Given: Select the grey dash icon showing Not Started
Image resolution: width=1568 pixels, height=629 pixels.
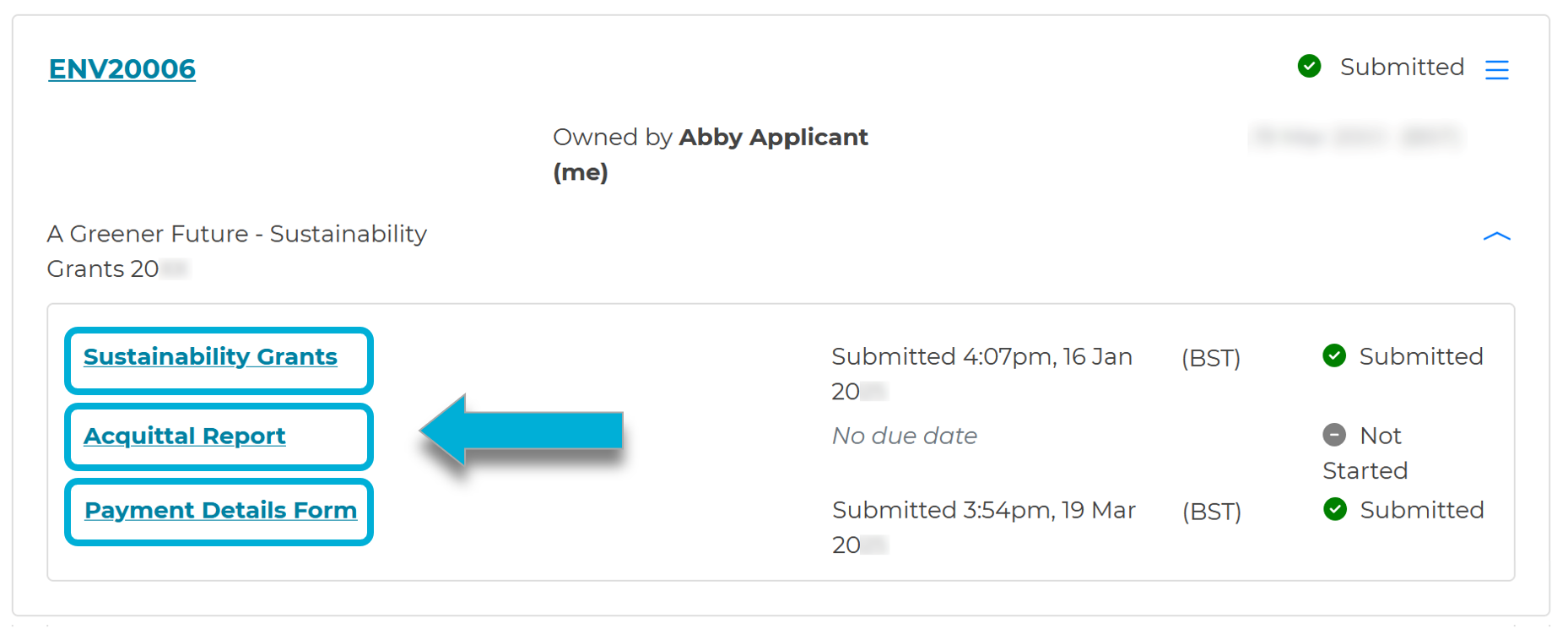Looking at the screenshot, I should (1334, 435).
